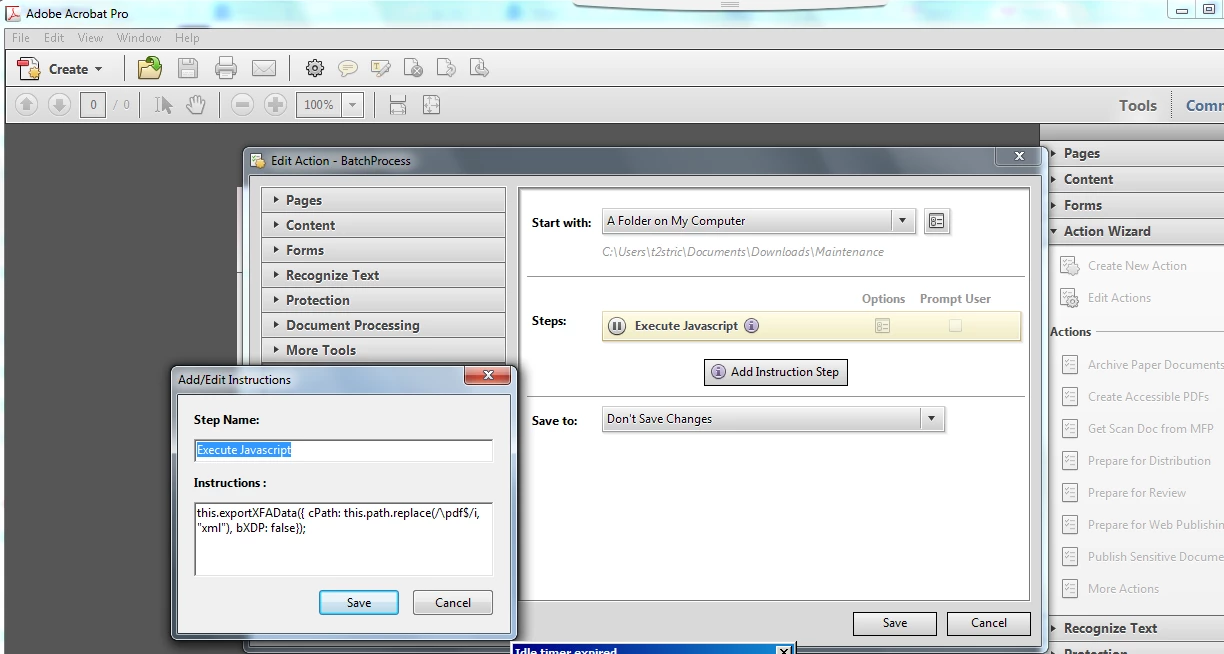Click the highlight text toolbar icon
This screenshot has width=1224, height=654.
tap(380, 68)
